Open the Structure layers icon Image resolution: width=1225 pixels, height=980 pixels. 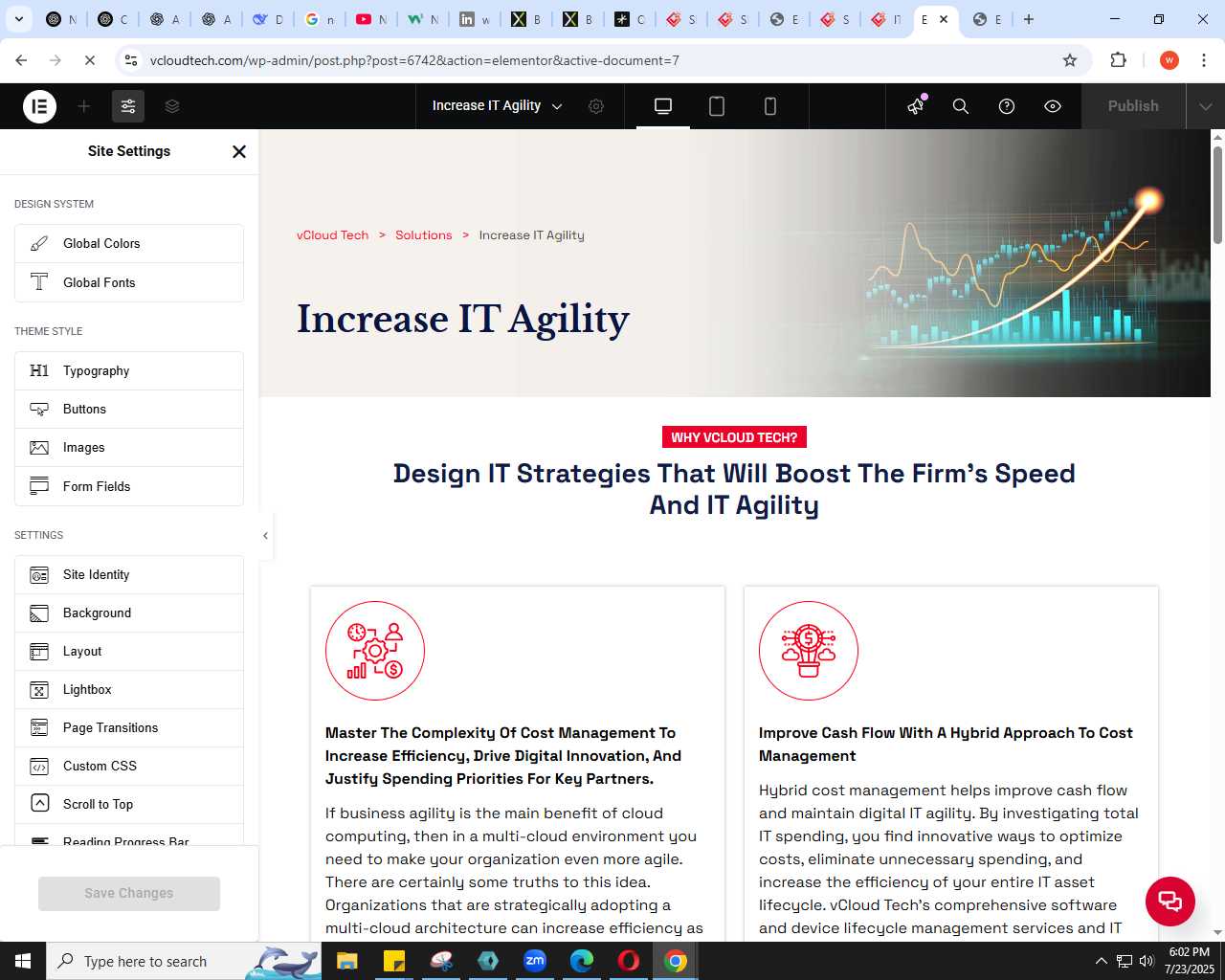(x=172, y=106)
